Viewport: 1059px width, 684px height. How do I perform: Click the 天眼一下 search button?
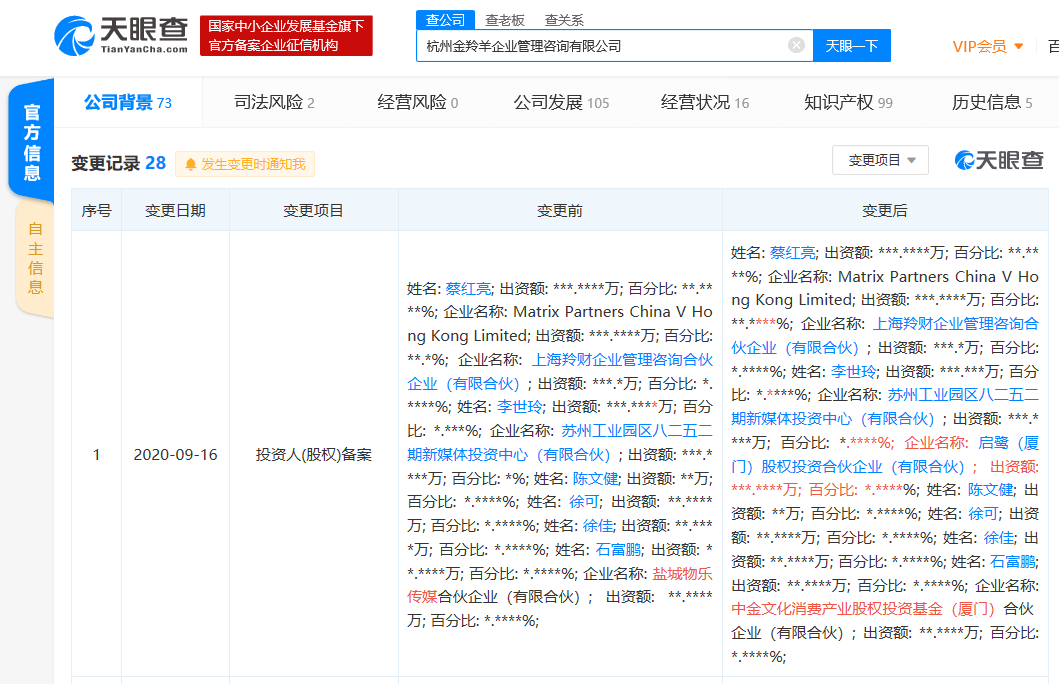852,45
